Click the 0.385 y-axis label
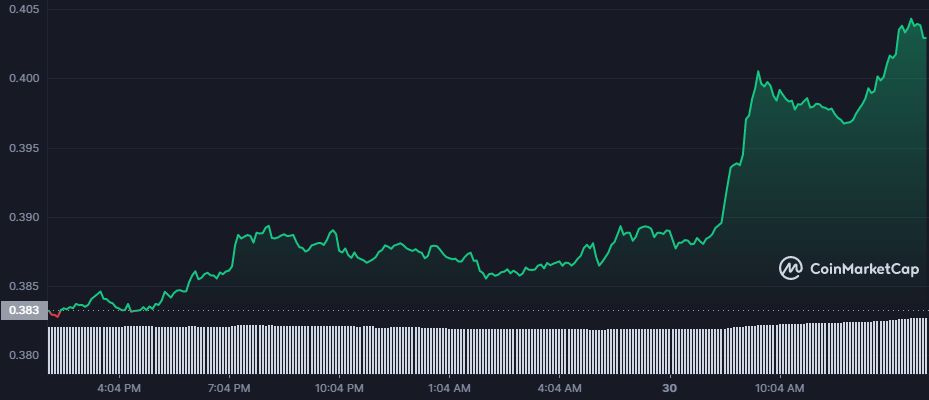This screenshot has height=400, width=929. (24, 287)
